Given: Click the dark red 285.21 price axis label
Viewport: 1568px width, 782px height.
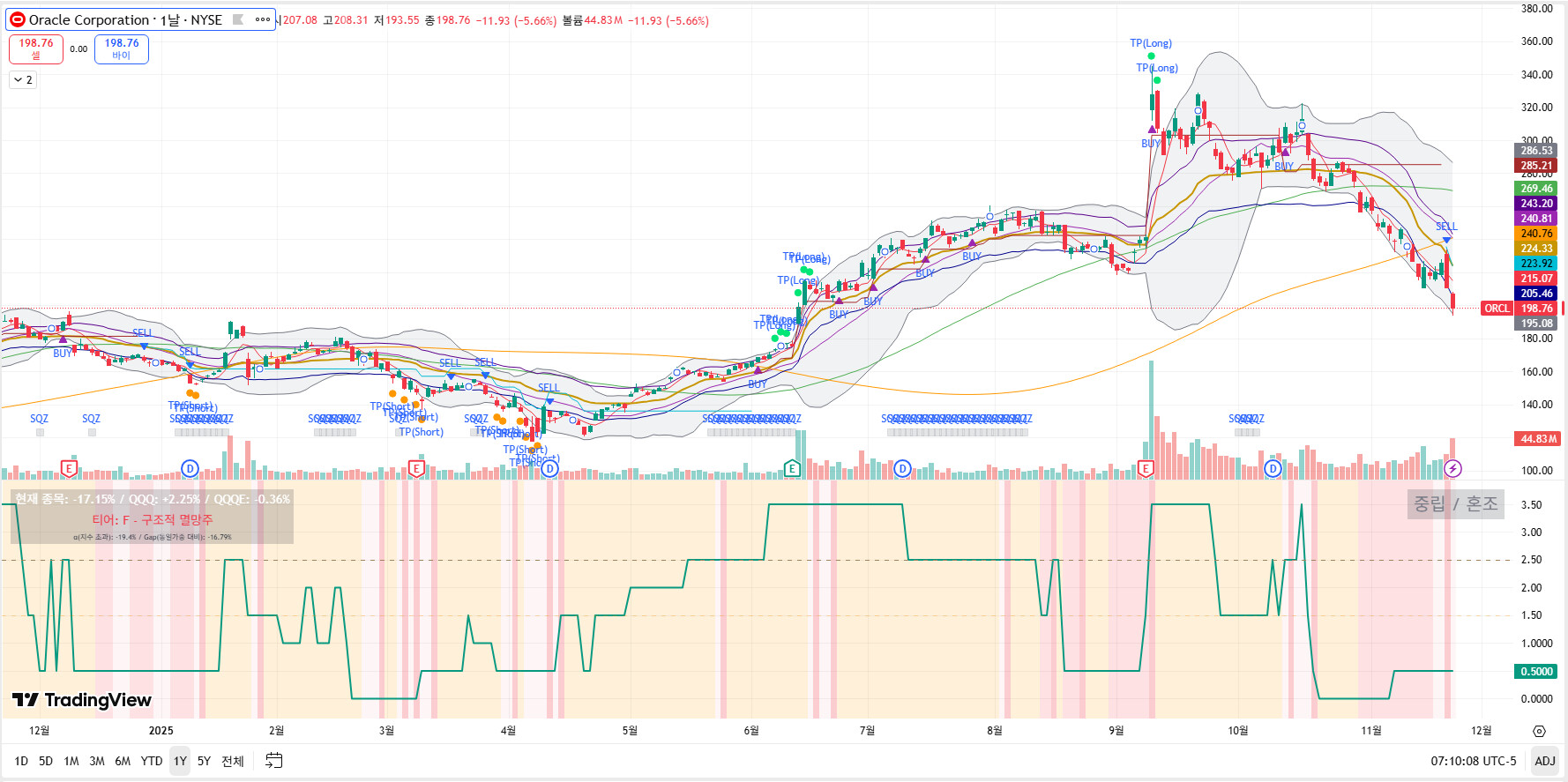Looking at the screenshot, I should coord(1536,166).
